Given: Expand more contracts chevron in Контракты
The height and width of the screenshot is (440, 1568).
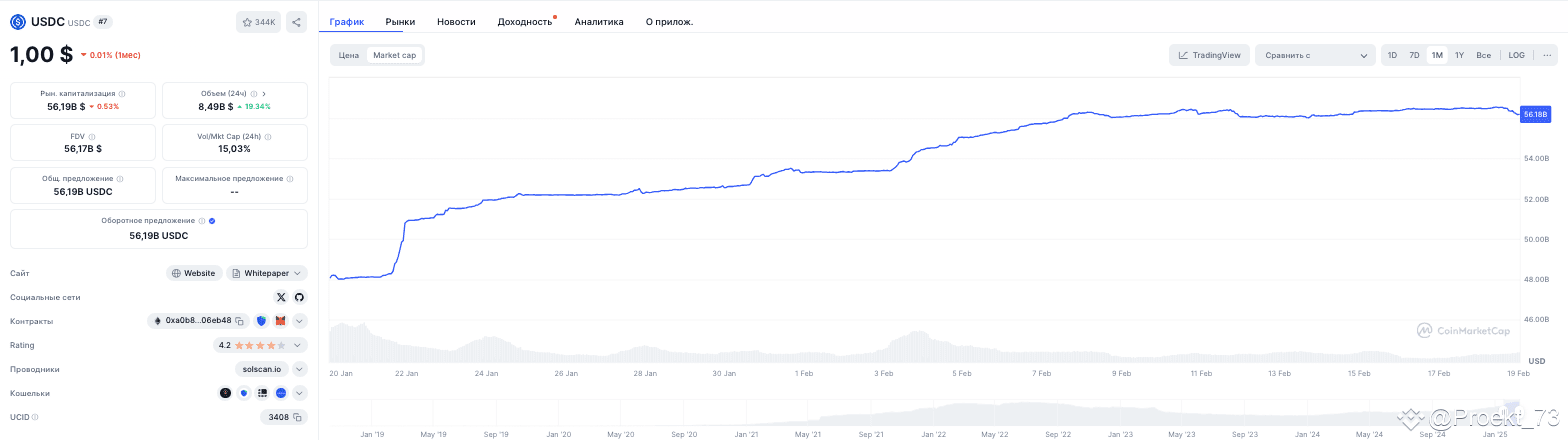Looking at the screenshot, I should point(300,321).
